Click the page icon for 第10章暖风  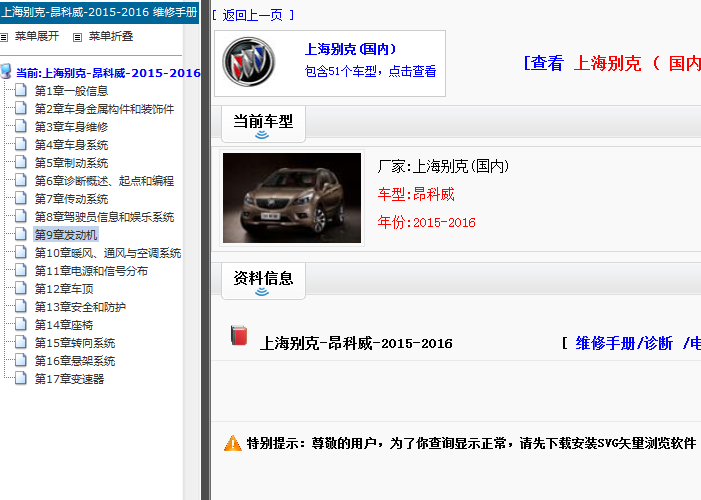(21, 252)
